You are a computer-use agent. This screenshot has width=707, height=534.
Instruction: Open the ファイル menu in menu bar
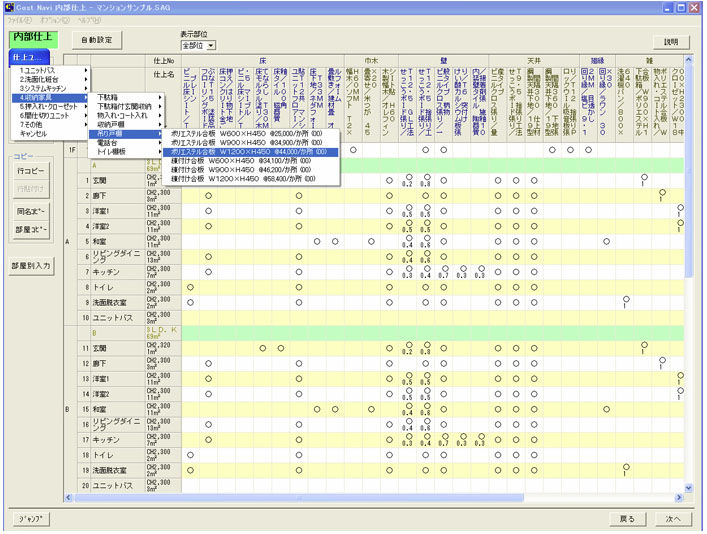click(x=20, y=20)
